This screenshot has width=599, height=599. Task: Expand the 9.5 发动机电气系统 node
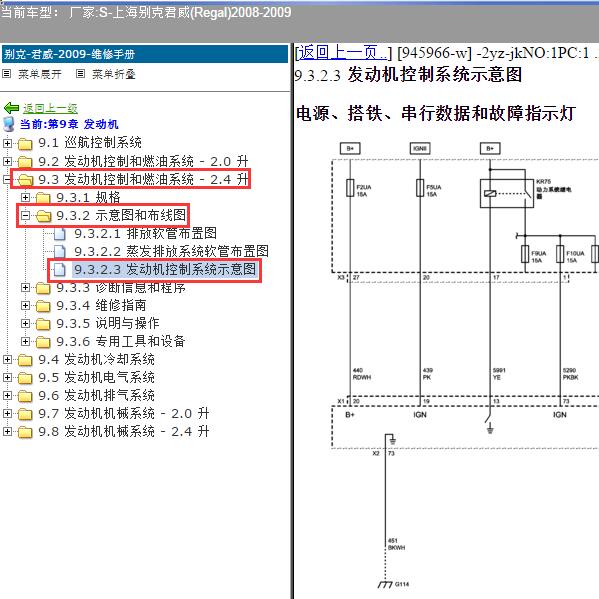7,377
